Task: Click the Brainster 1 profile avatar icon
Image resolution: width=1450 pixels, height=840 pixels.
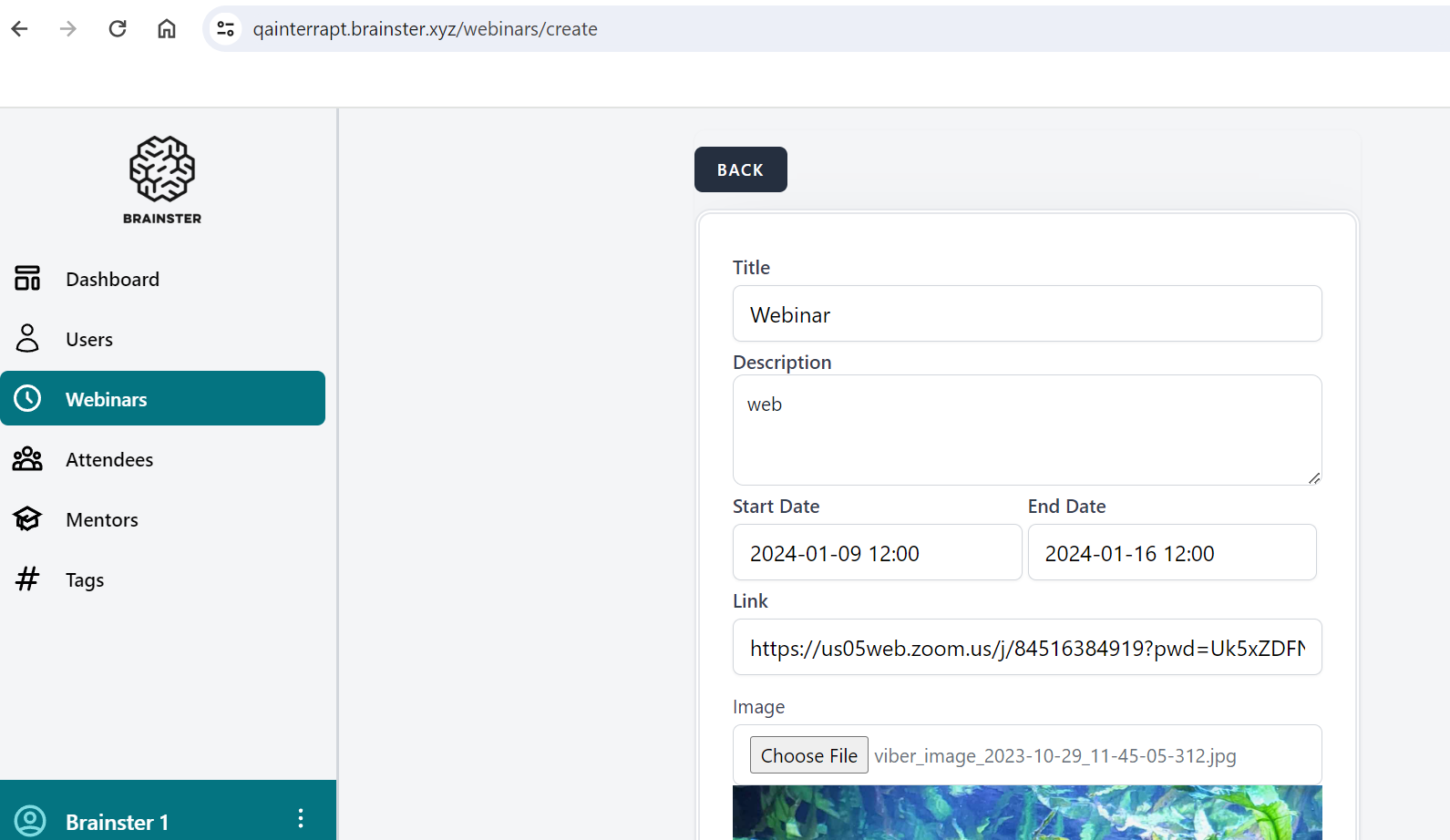Action: (x=30, y=821)
